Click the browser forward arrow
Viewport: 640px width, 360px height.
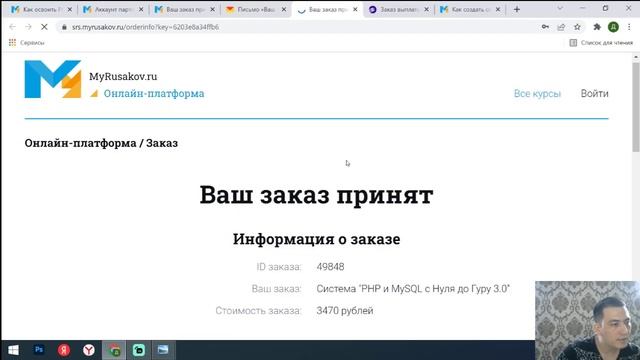coord(28,27)
